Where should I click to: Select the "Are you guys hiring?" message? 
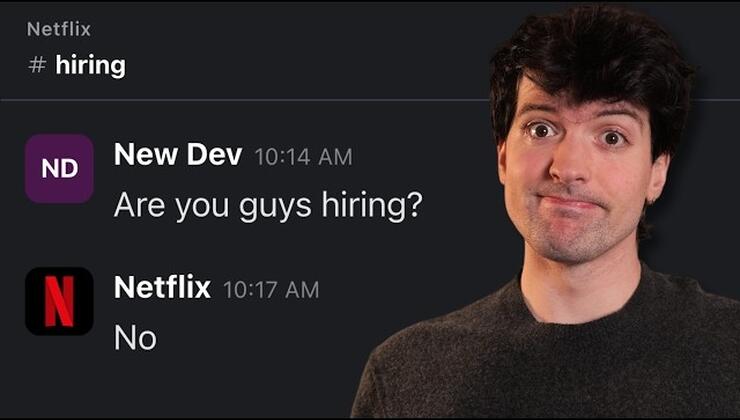tap(268, 205)
